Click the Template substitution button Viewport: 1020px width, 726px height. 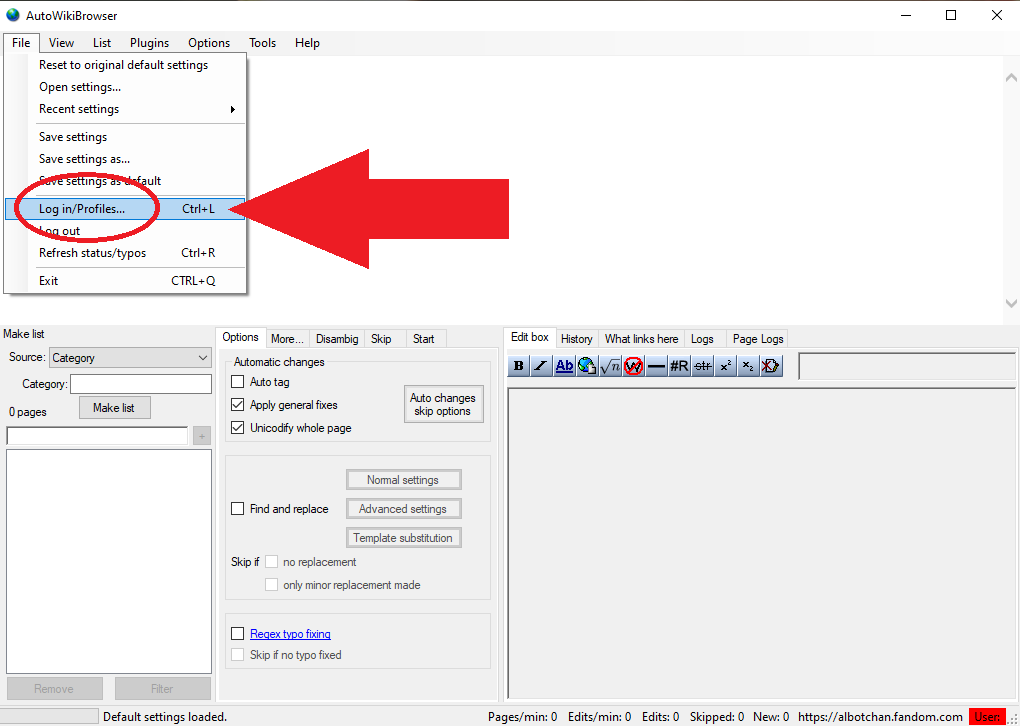coord(403,538)
